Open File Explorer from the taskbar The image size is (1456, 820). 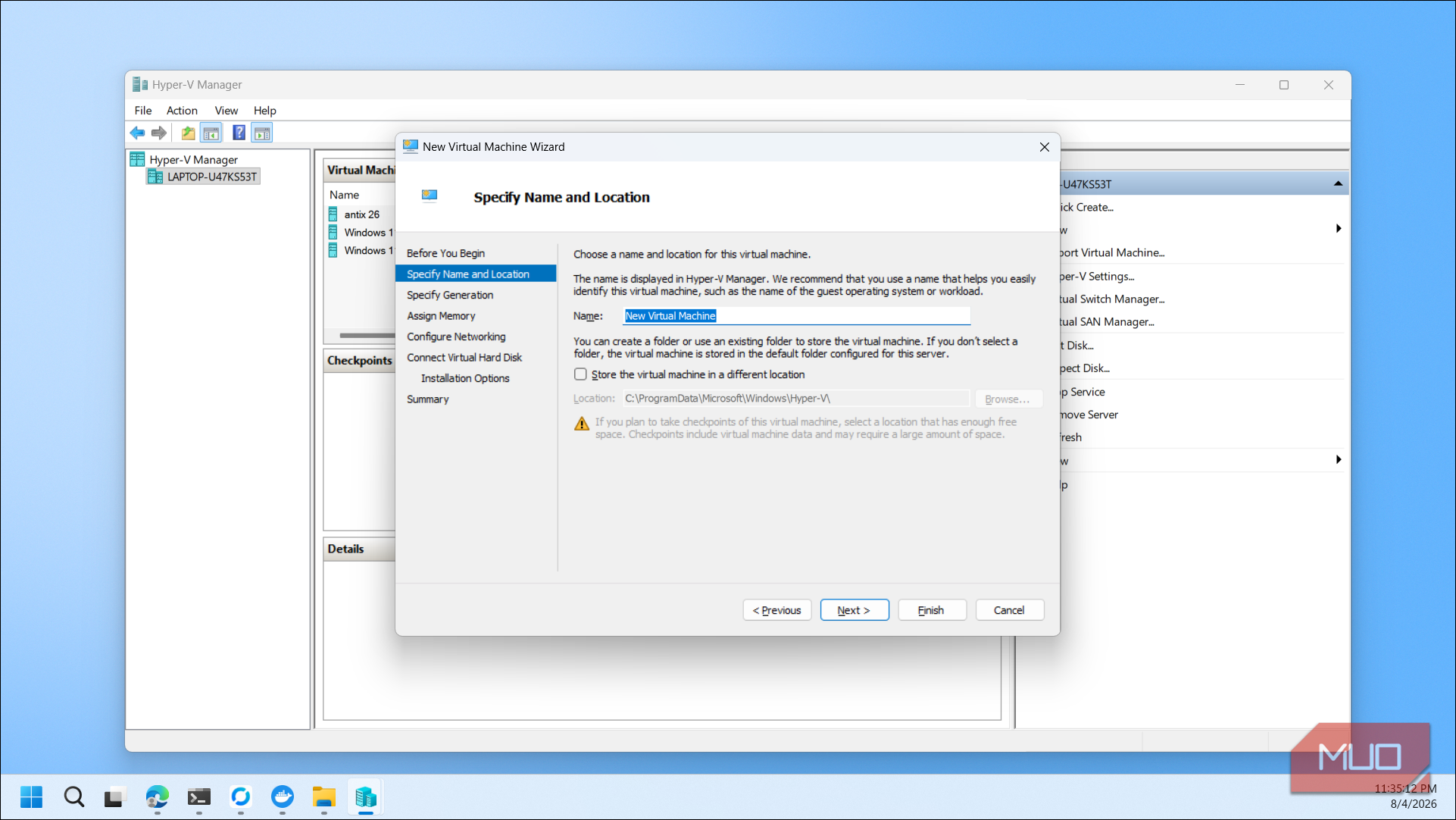point(323,797)
